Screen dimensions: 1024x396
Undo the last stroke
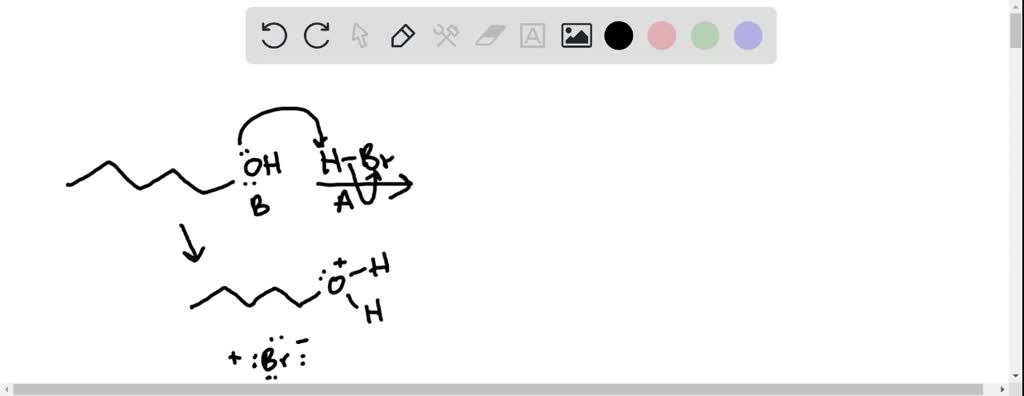click(x=274, y=35)
